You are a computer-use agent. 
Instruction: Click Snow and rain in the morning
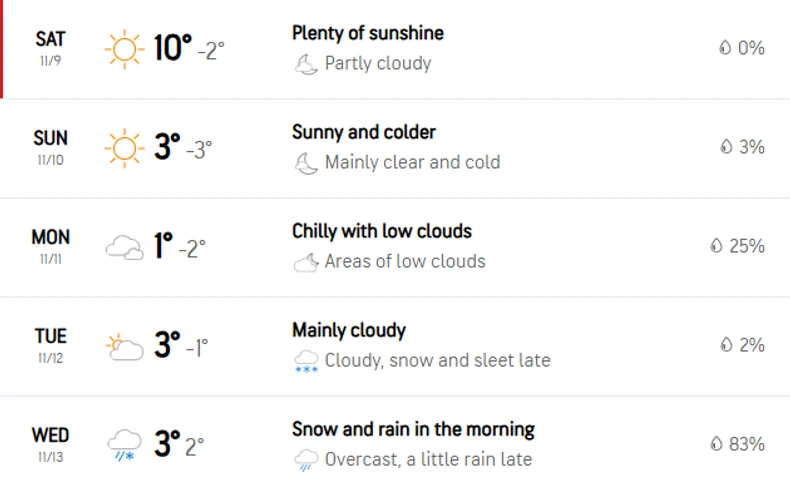coord(413,429)
